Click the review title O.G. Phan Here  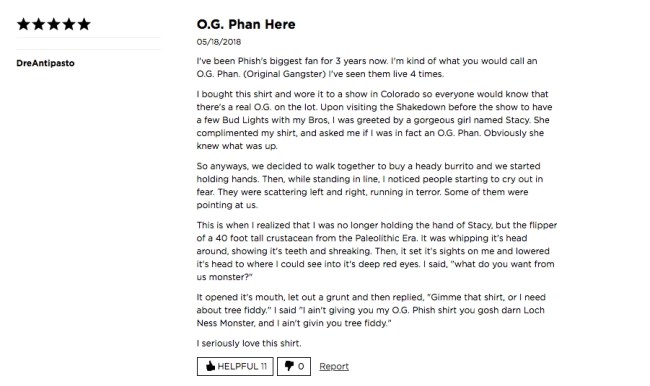pyautogui.click(x=246, y=24)
